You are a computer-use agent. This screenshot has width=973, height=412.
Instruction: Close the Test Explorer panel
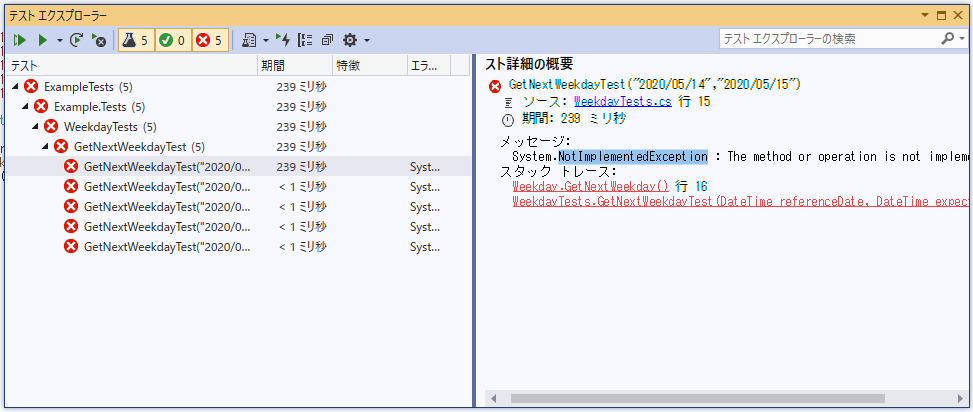[x=957, y=15]
